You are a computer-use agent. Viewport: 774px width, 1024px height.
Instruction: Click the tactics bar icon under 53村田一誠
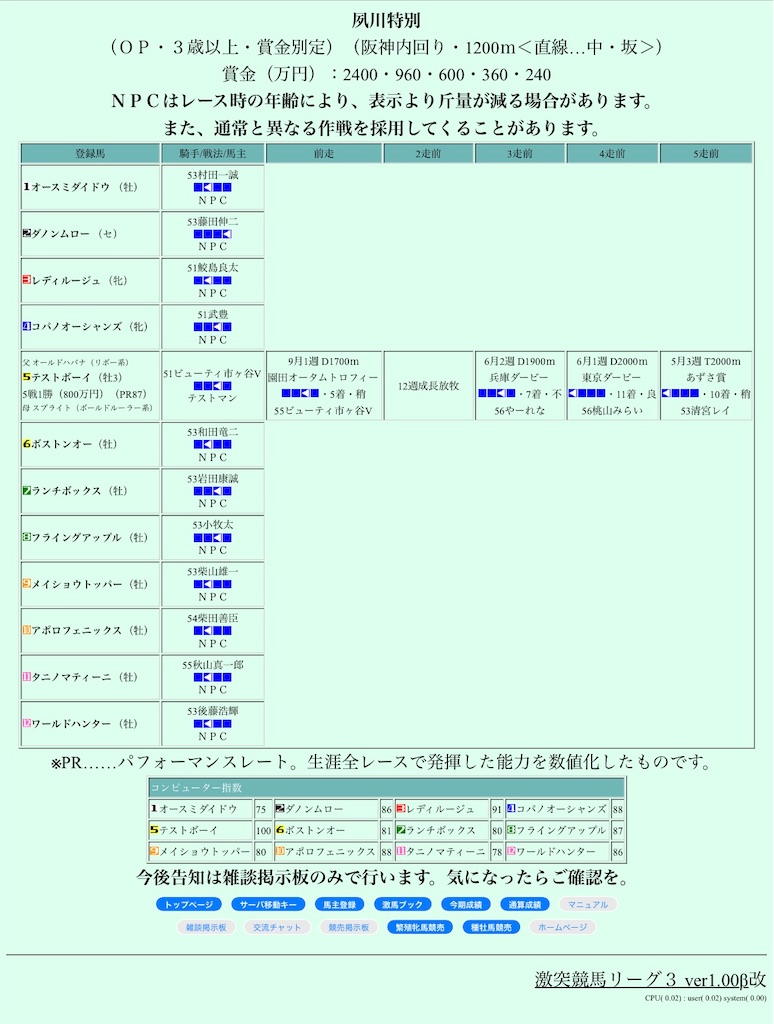tap(212, 187)
